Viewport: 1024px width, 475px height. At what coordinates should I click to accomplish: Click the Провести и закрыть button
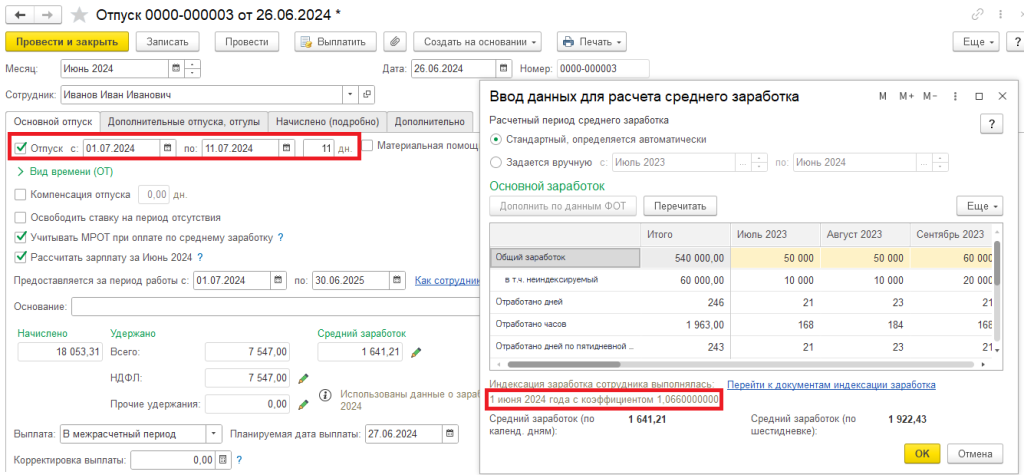tap(67, 42)
